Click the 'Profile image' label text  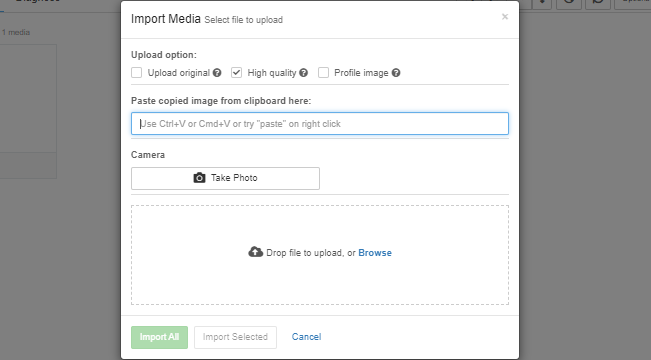(x=361, y=73)
